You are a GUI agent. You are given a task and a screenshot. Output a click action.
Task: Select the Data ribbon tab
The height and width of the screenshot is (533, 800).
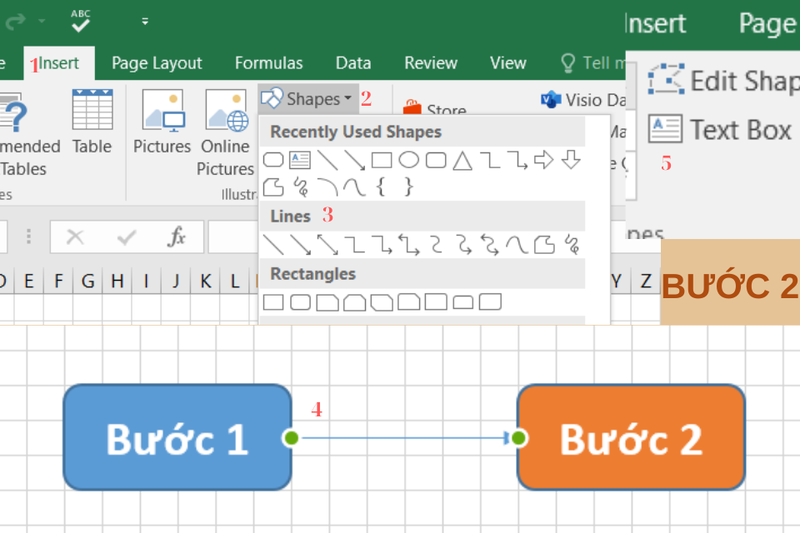click(x=353, y=63)
